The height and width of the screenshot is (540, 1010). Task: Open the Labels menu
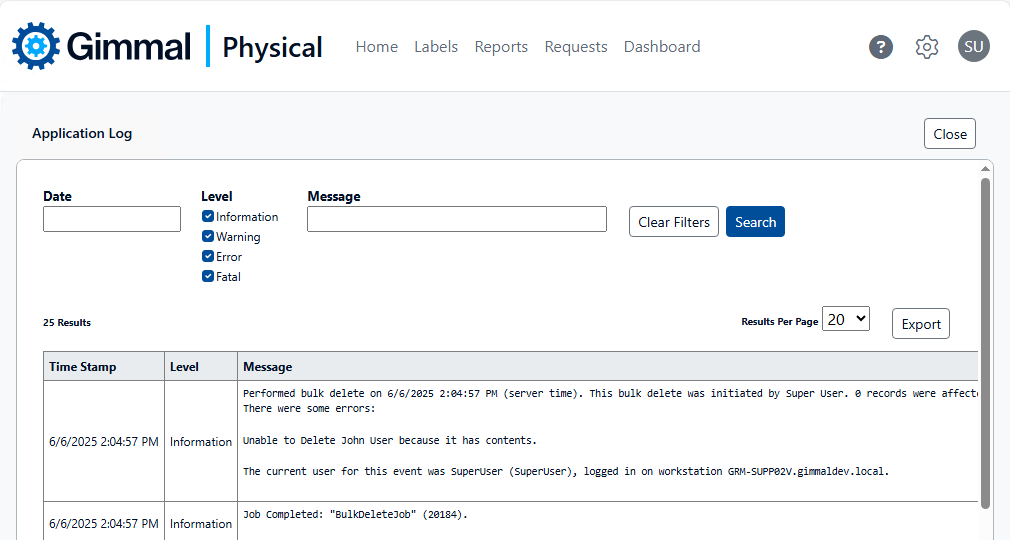436,46
